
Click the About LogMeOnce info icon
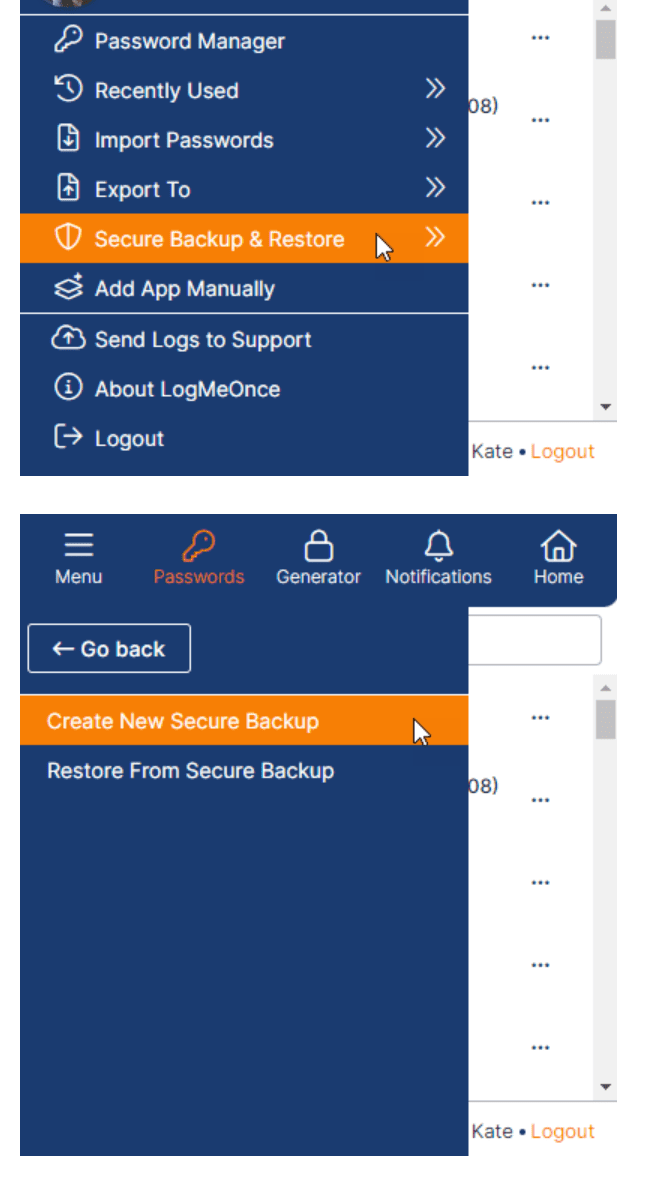[x=68, y=387]
